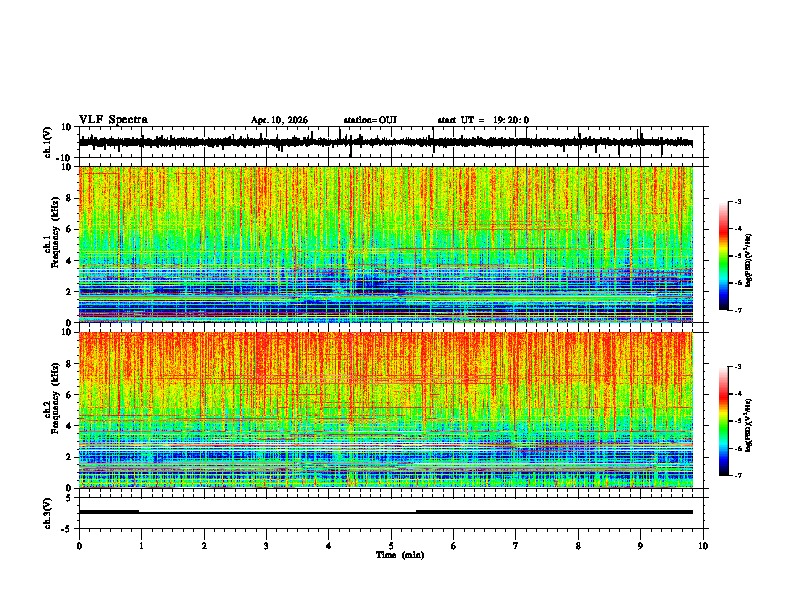Image resolution: width=792 pixels, height=612 pixels.
Task: Click the '0' tick on the time axis
Action: pos(79,546)
